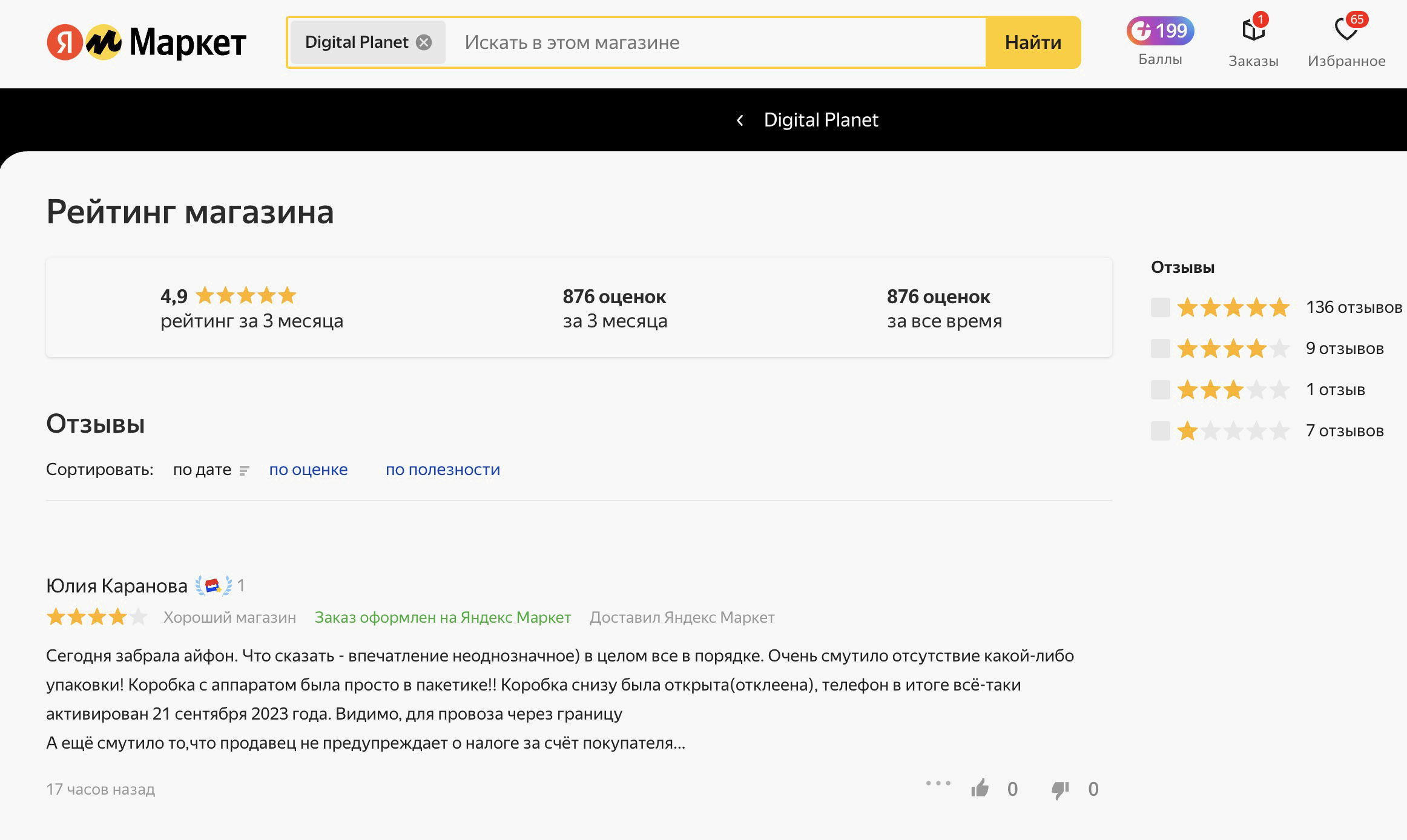1407x840 pixels.
Task: Open the review's three-dot options menu
Action: click(938, 783)
